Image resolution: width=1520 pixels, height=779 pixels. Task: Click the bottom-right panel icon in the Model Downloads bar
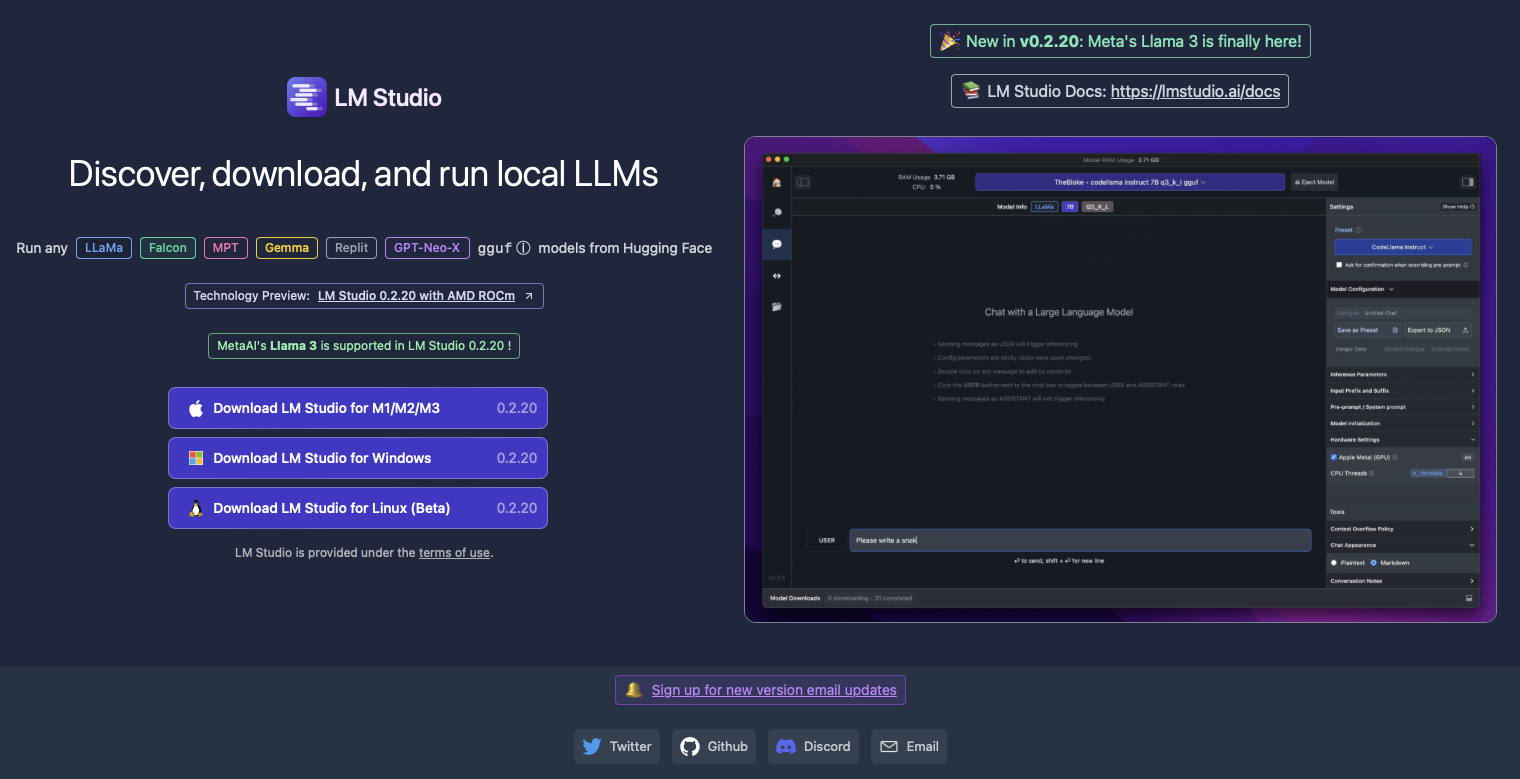point(1469,598)
